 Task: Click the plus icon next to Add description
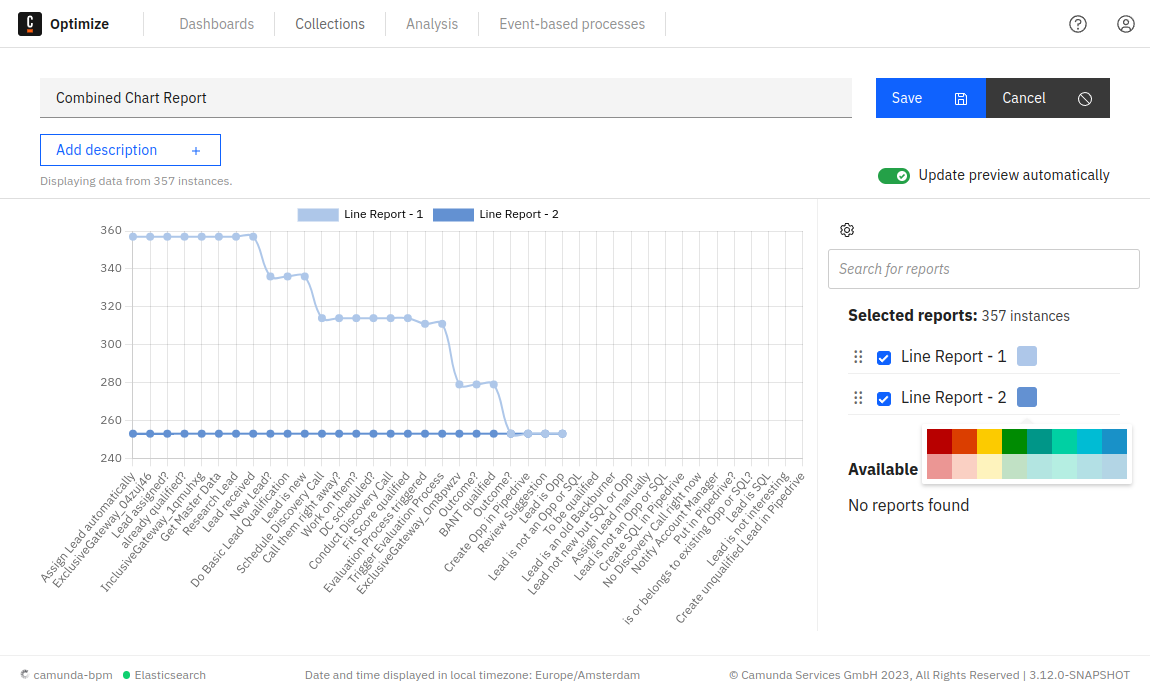coord(196,149)
